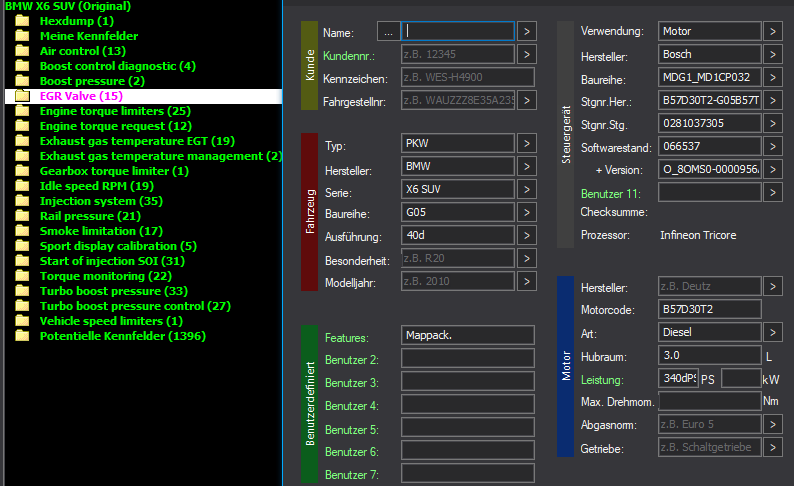The height and width of the screenshot is (486, 794).
Task: Click the Injection system folder icon
Action: click(22, 201)
